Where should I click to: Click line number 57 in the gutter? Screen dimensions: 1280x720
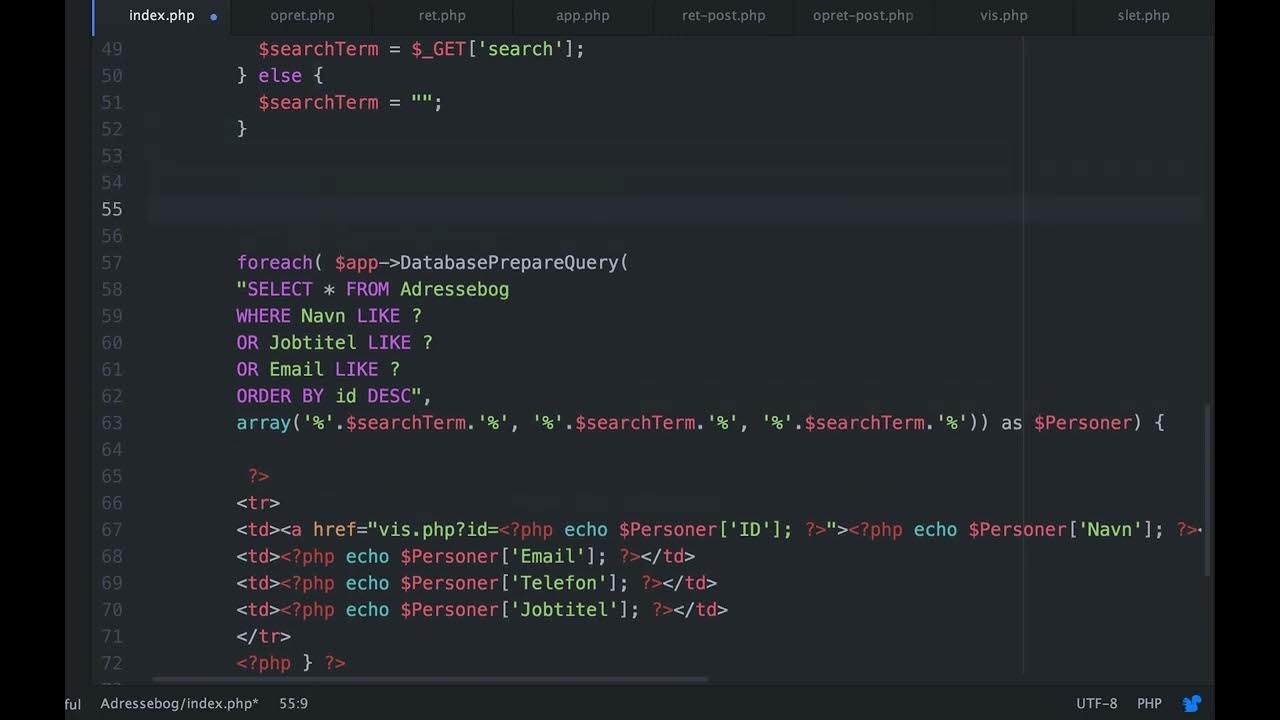111,262
